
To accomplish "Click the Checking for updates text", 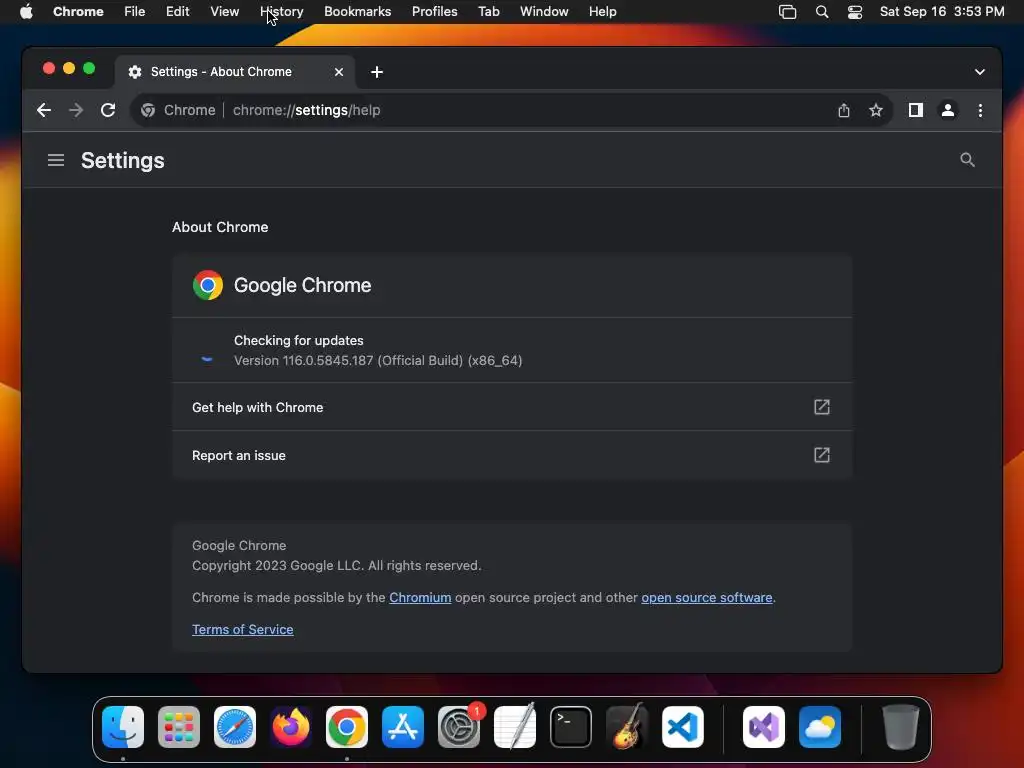I will click(298, 340).
